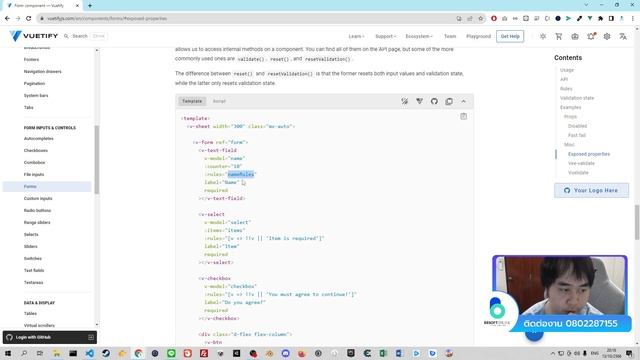Switch to the Script tab
Screen dimensions: 640x360
pyautogui.click(x=219, y=101)
